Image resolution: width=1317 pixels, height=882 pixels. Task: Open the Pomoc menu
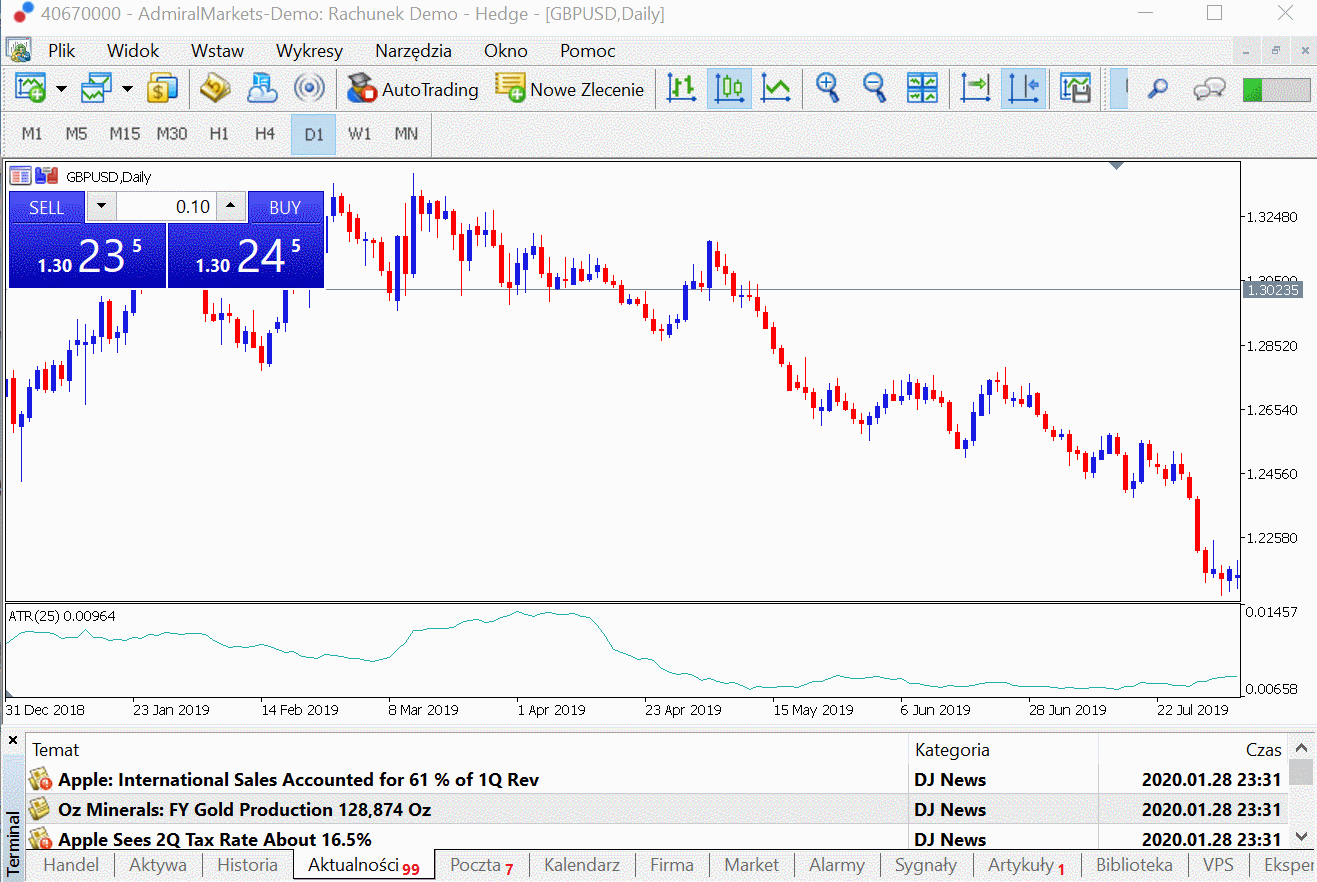coord(587,51)
